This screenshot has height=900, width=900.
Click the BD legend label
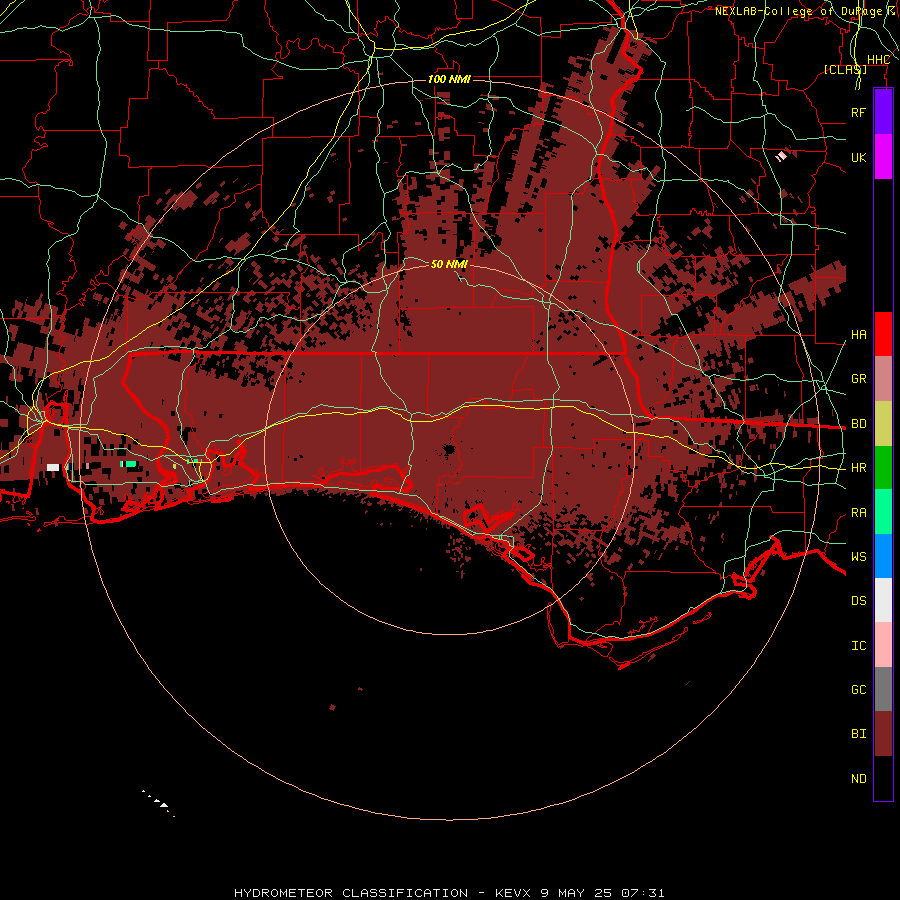point(859,423)
